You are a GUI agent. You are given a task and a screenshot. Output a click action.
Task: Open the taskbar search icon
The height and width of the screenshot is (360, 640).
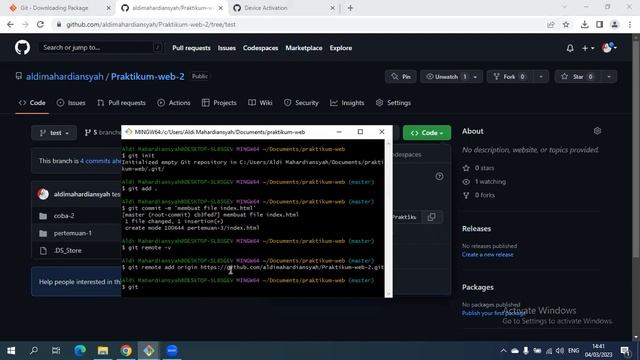coord(34,351)
